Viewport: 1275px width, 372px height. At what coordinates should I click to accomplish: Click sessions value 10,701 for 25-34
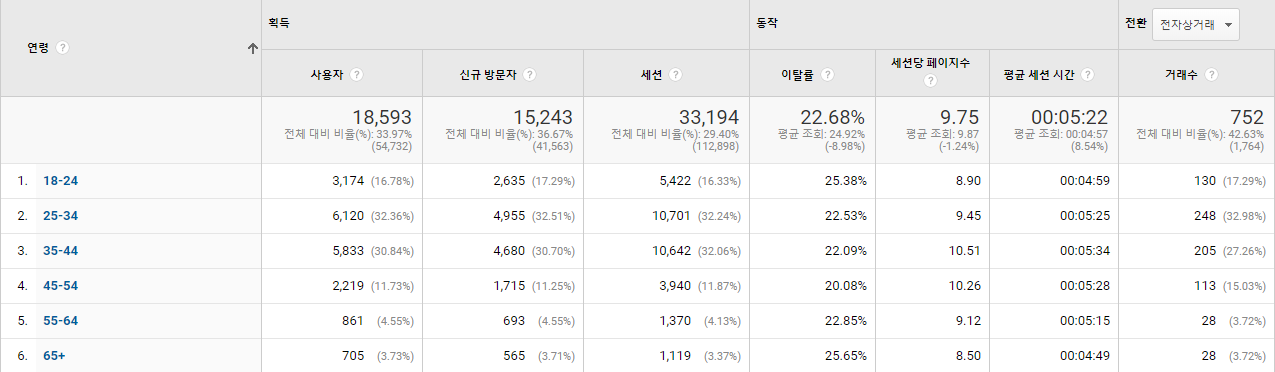coord(671,216)
